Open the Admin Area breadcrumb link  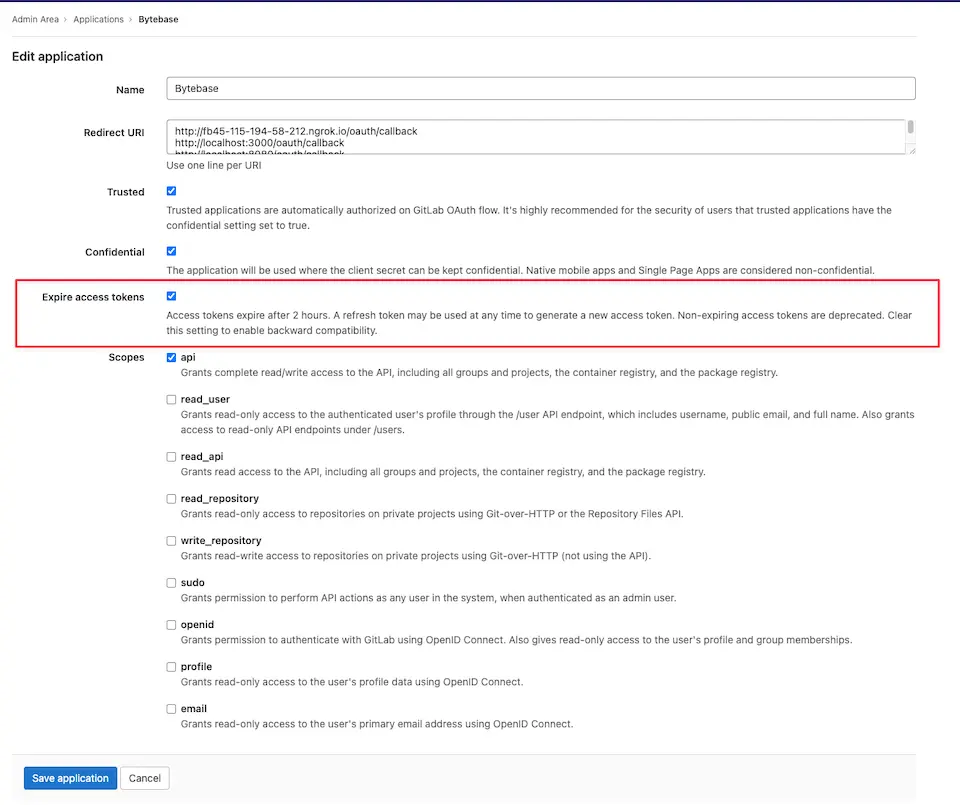(36, 20)
